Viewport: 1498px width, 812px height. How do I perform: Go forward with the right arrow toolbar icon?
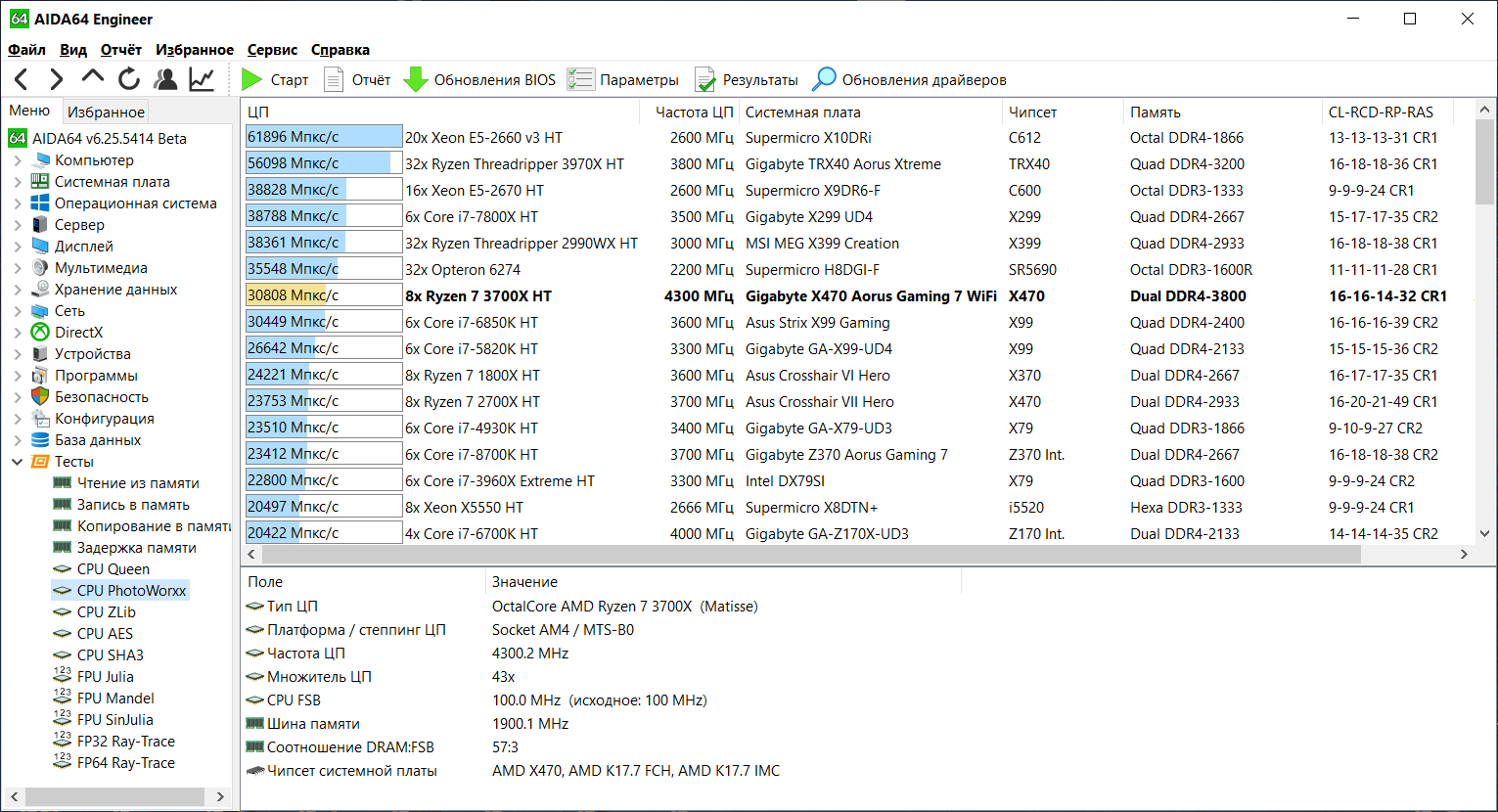point(57,79)
